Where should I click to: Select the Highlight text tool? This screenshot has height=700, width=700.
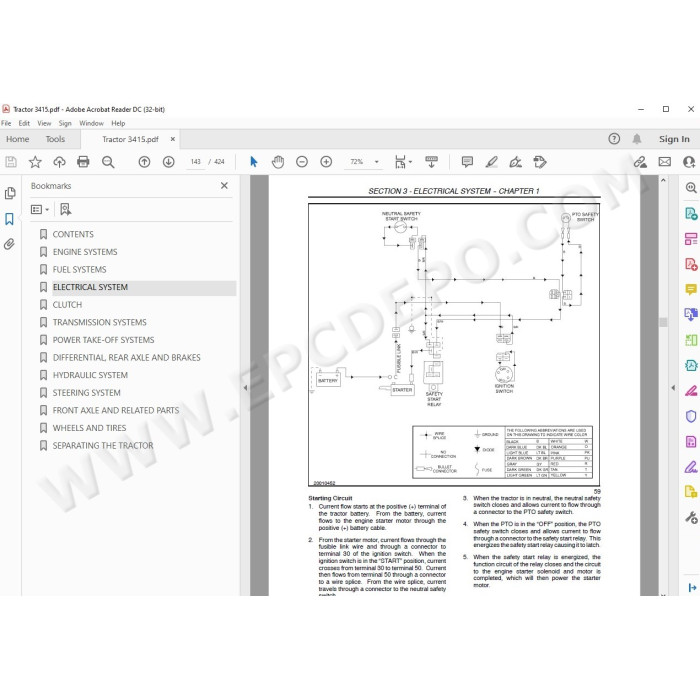492,162
